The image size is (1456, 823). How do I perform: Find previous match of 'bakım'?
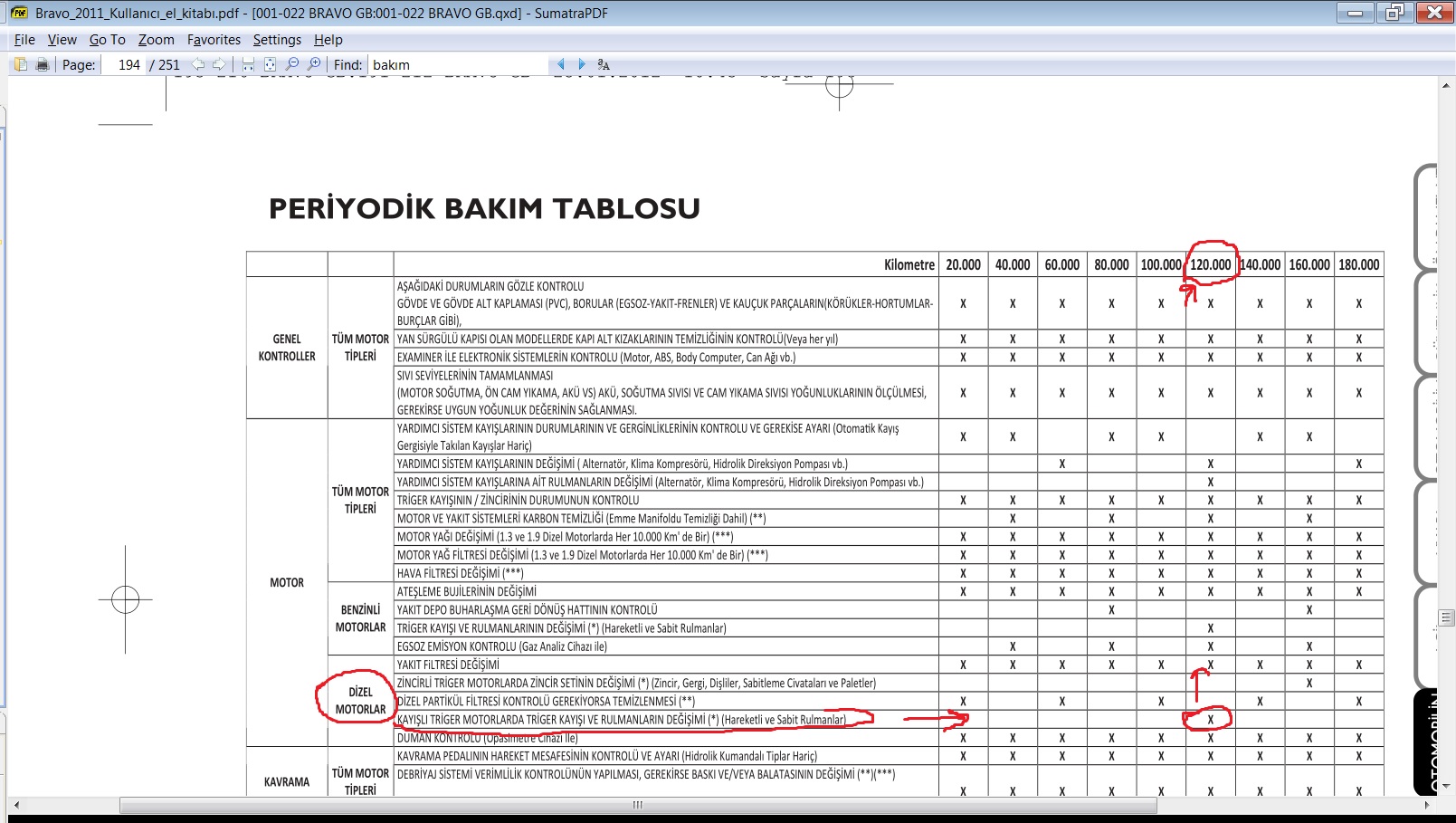pos(560,64)
